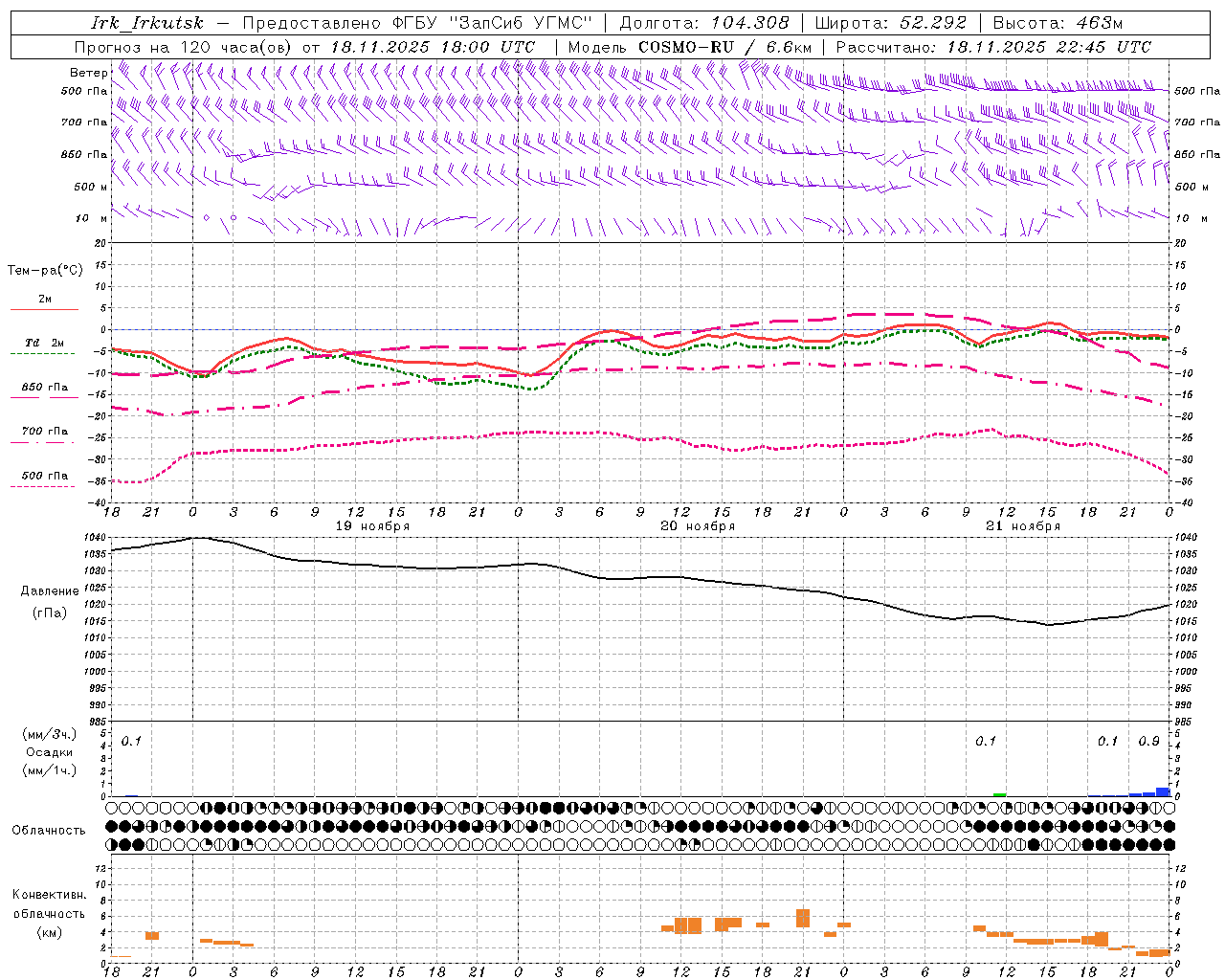Click 'Рассчитано: 18.11.2025 22:45 UTC' text
Screen dimensions: 1225x980
993,47
